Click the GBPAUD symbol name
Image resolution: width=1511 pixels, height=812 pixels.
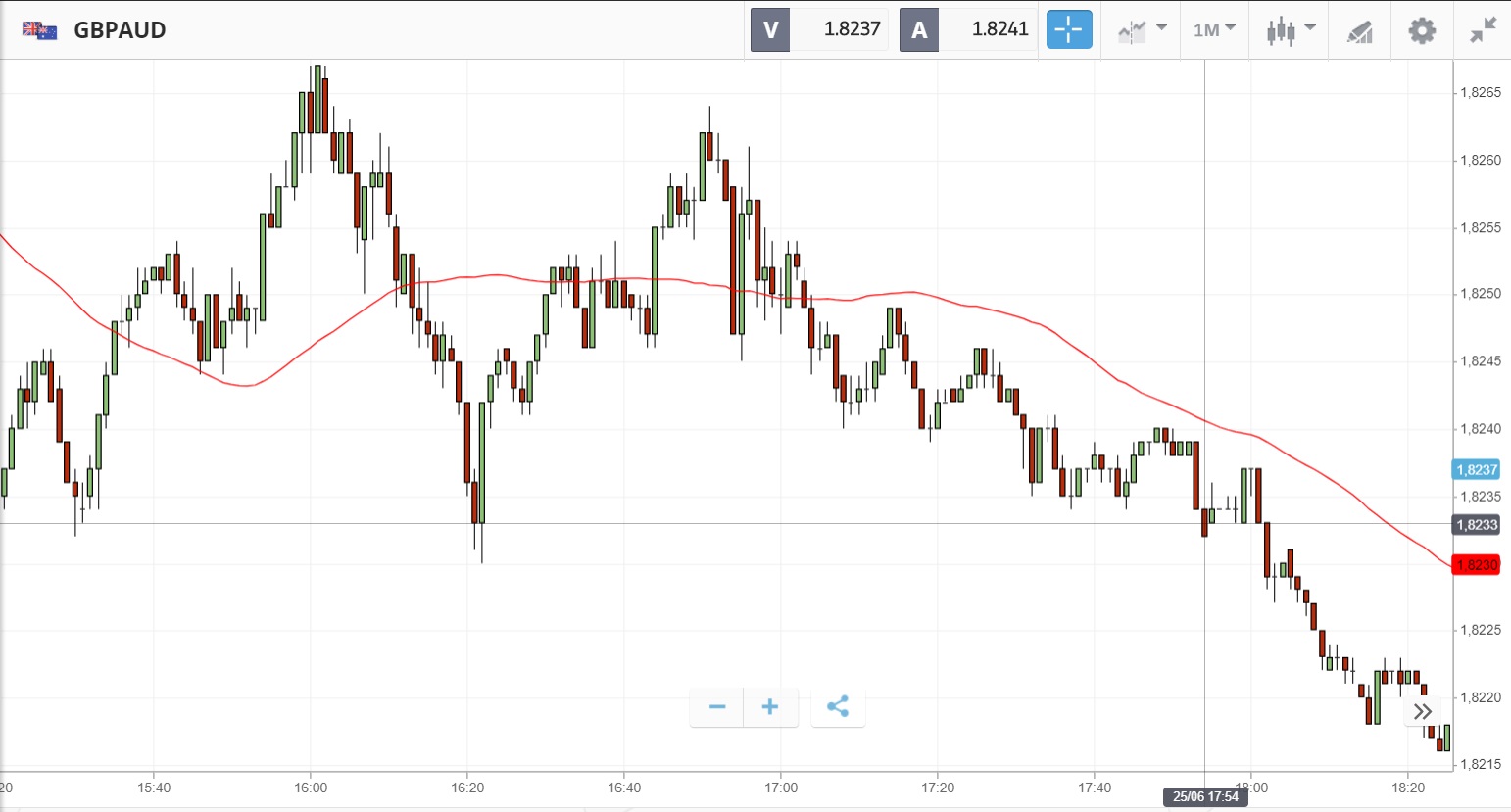click(121, 30)
